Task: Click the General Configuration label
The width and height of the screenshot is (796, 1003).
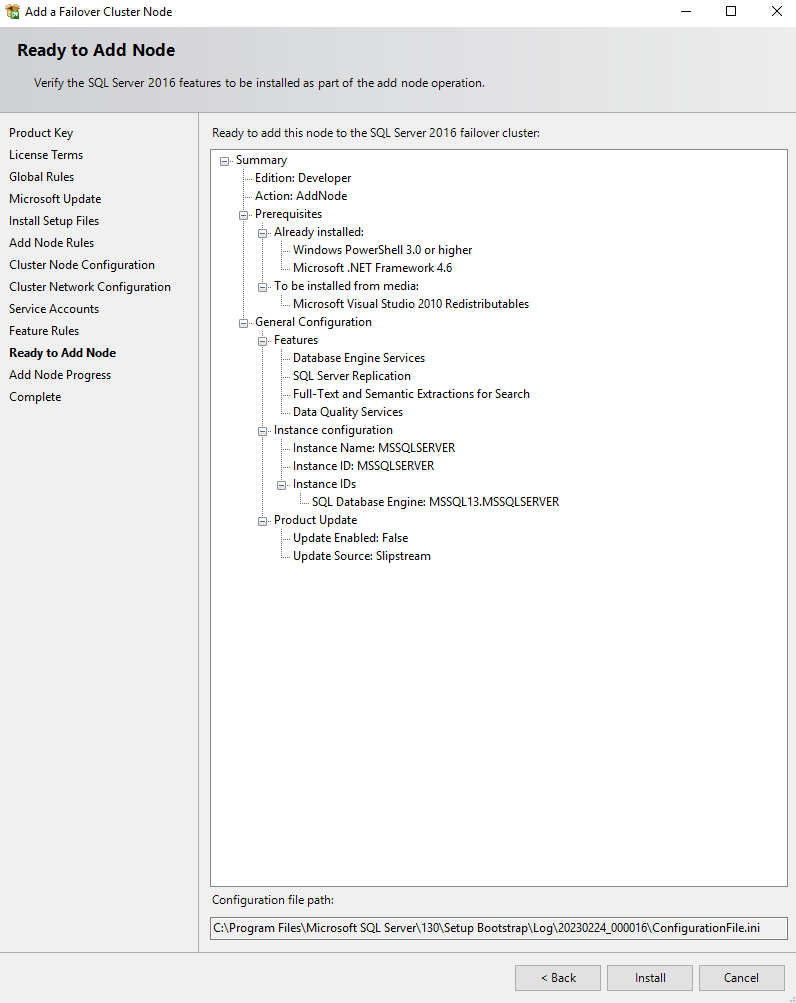Action: tap(313, 322)
